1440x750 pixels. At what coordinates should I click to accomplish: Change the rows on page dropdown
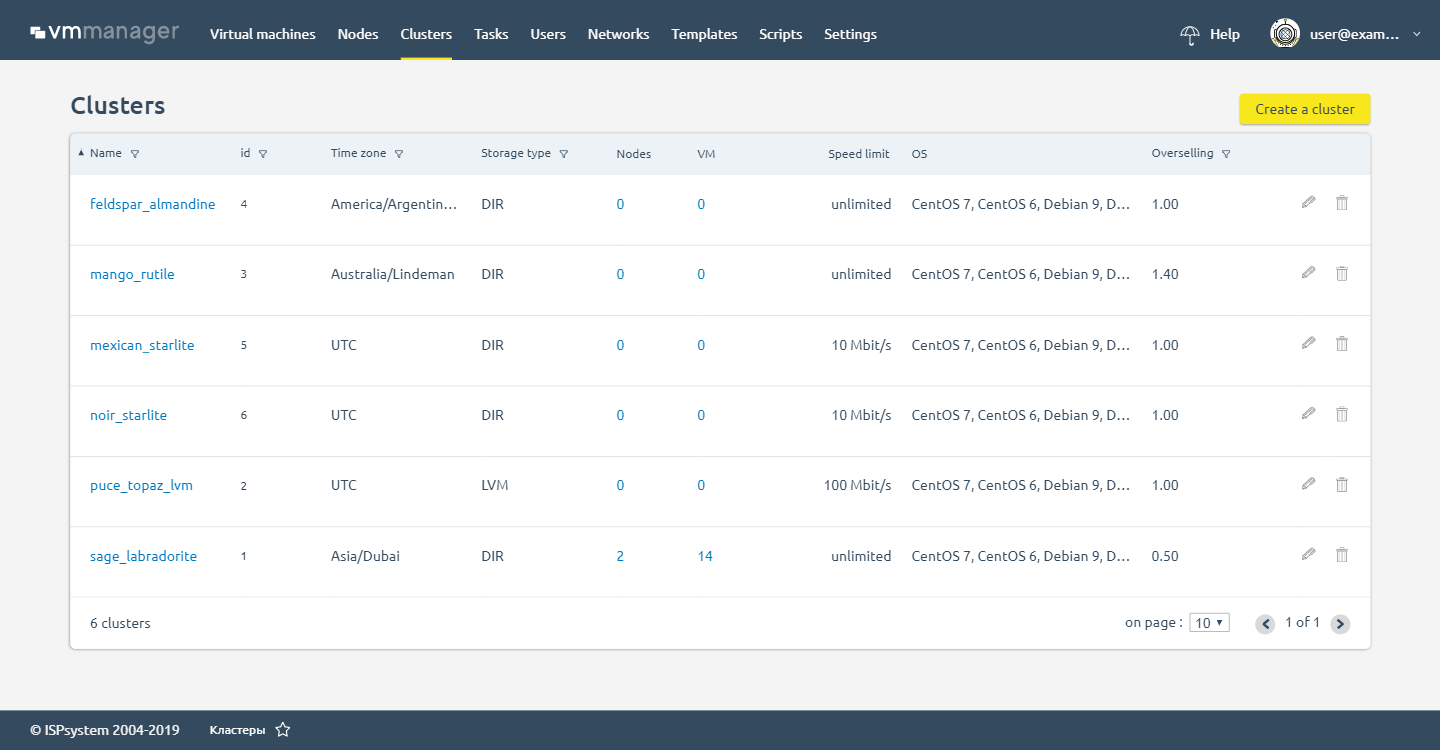pyautogui.click(x=1209, y=623)
